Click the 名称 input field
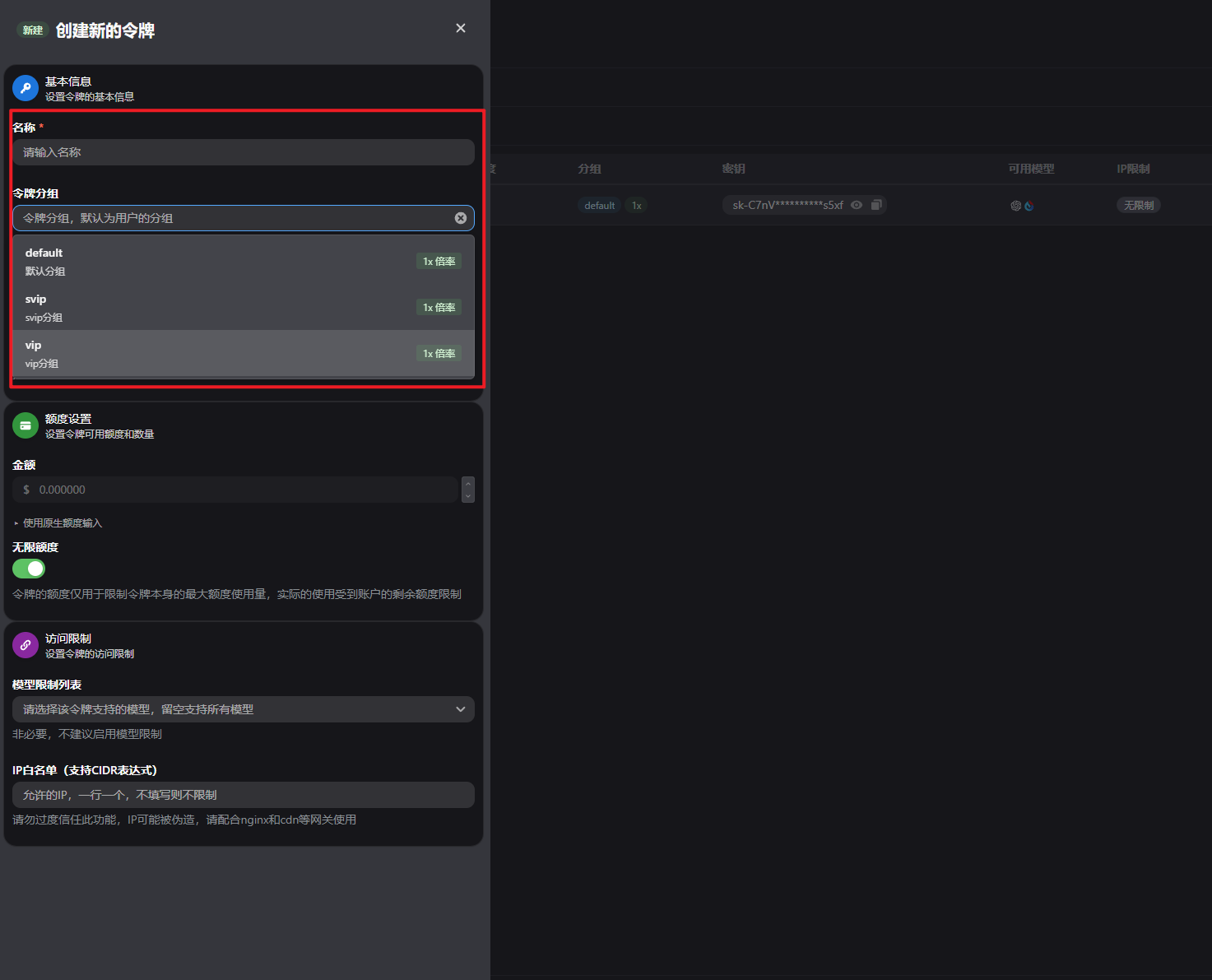Image resolution: width=1212 pixels, height=980 pixels. [244, 152]
